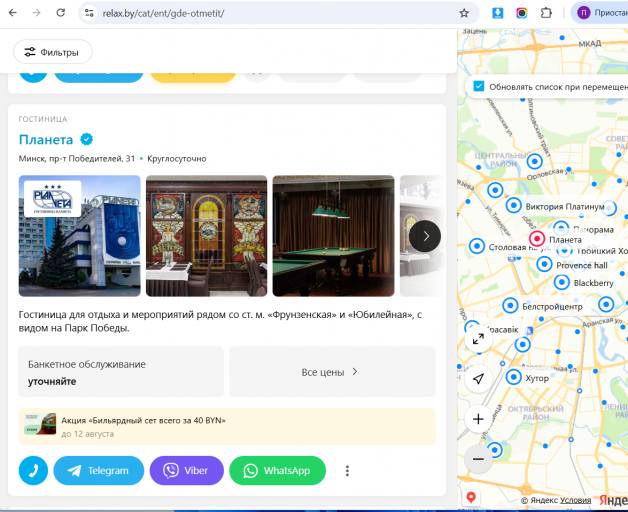
Task: Select the red Планета map marker
Action: [537, 239]
